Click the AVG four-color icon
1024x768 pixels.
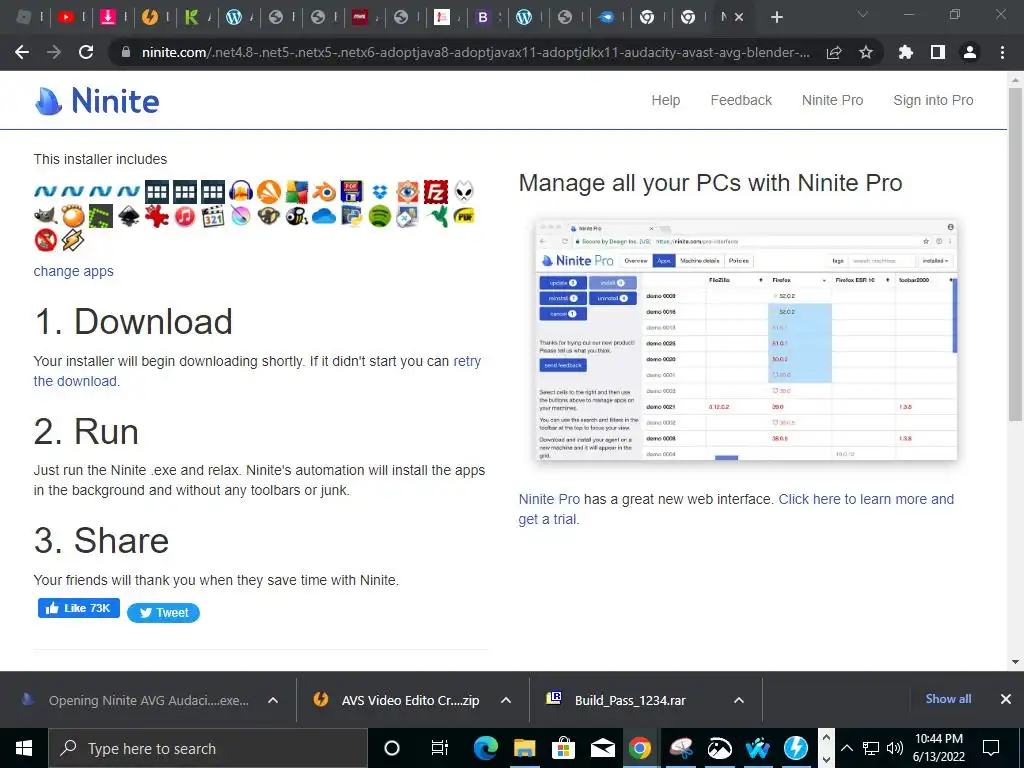tap(296, 191)
